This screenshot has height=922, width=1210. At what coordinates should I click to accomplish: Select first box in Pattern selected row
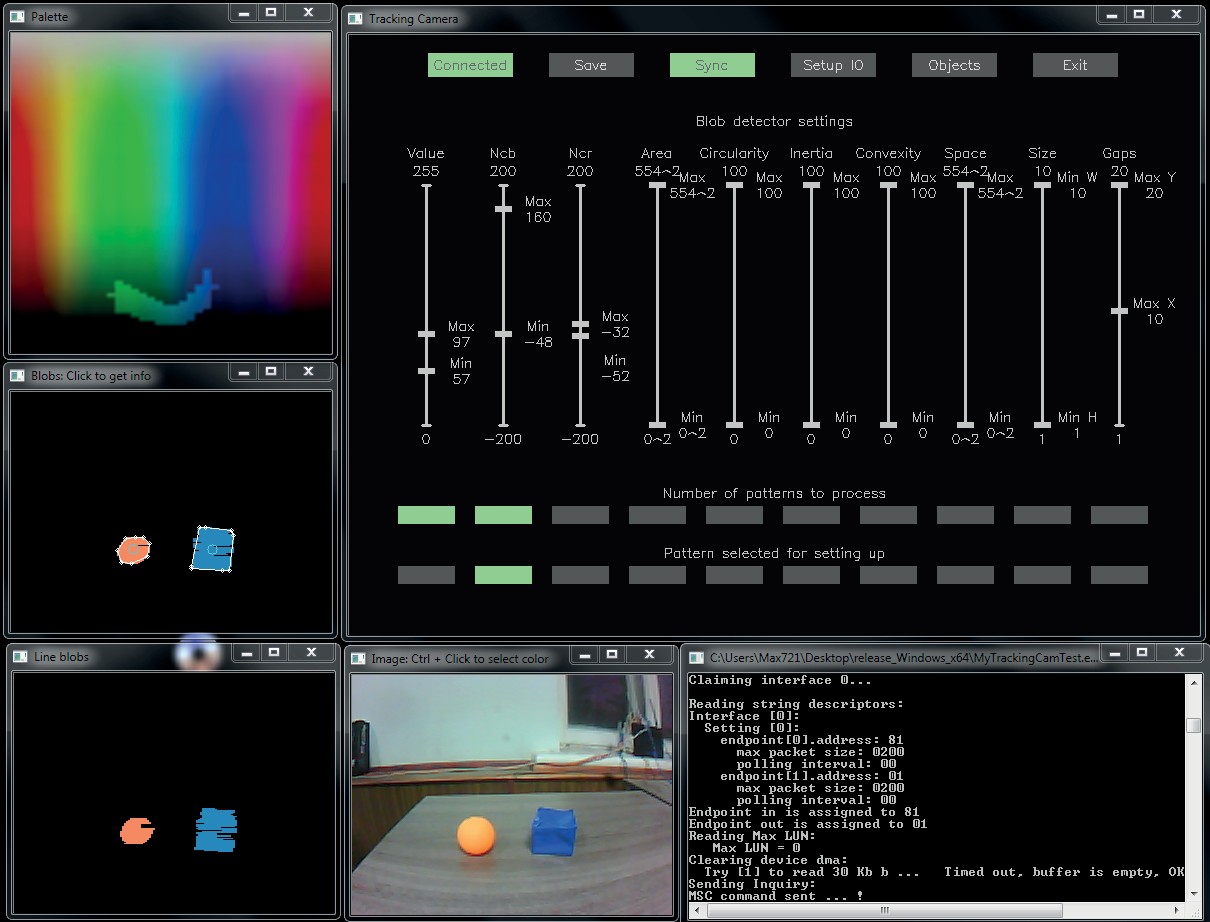coord(426,575)
